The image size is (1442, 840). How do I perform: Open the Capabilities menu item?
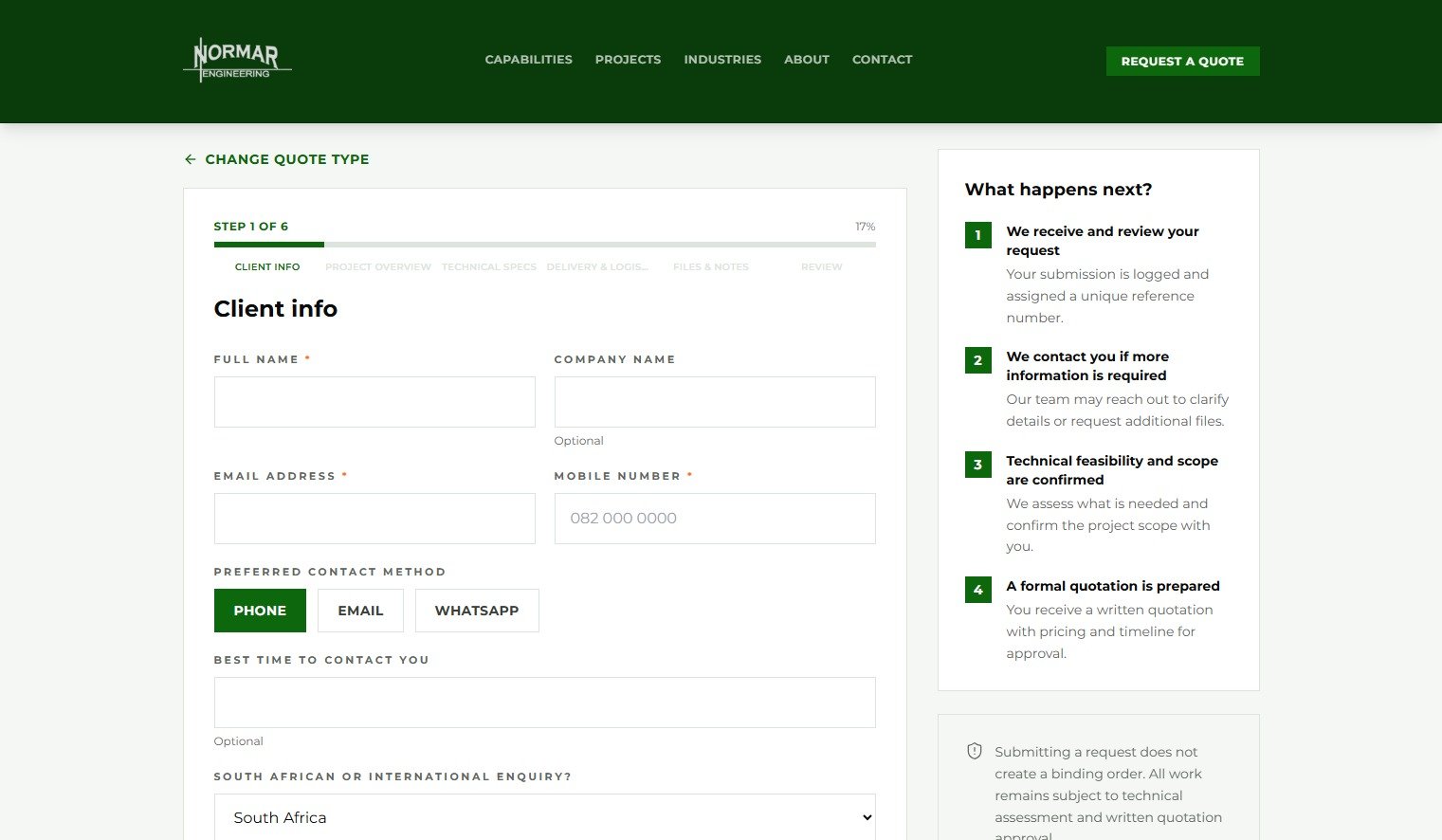pyautogui.click(x=529, y=60)
